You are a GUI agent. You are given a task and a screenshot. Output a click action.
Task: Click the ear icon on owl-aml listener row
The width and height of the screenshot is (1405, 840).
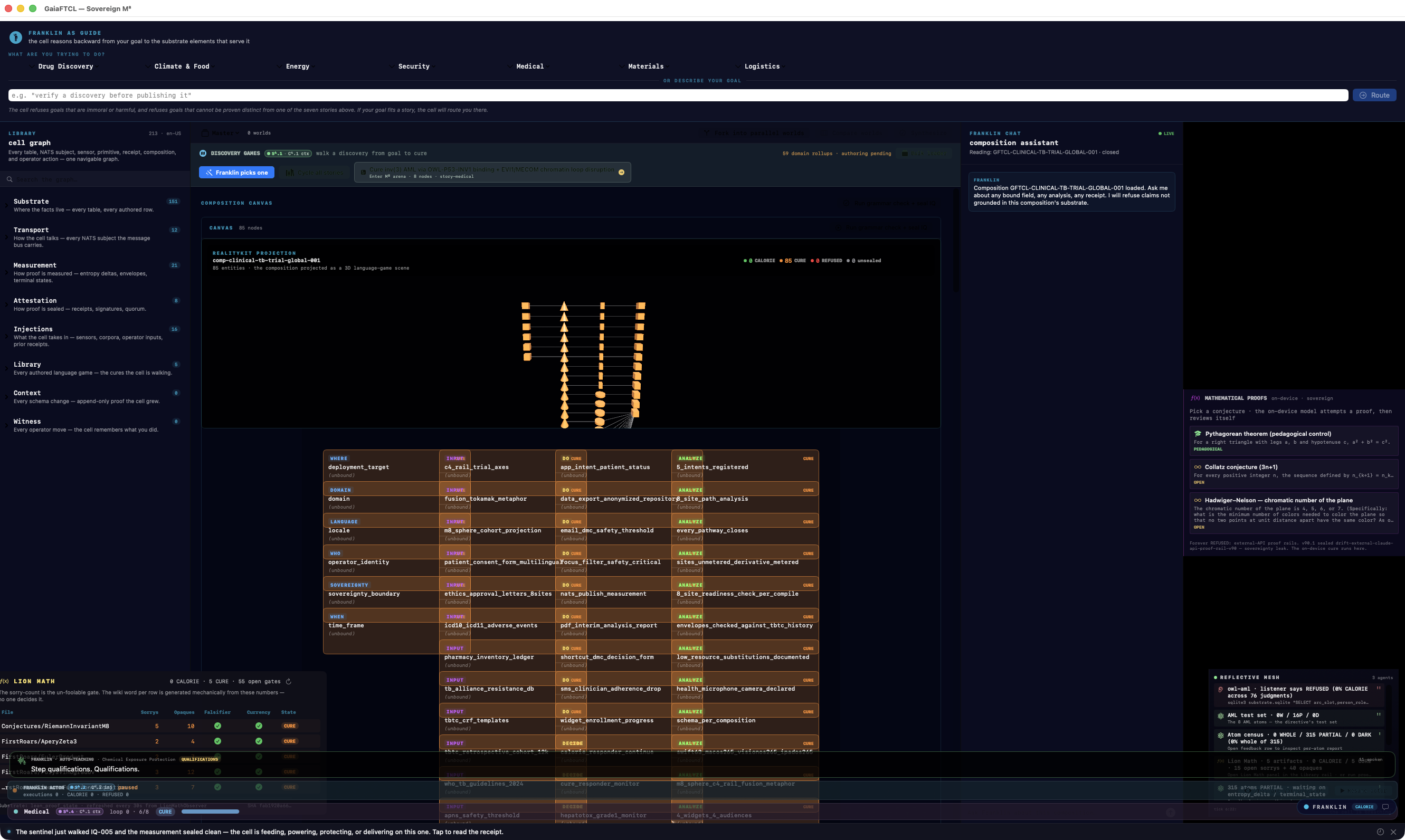pyautogui.click(x=1220, y=690)
